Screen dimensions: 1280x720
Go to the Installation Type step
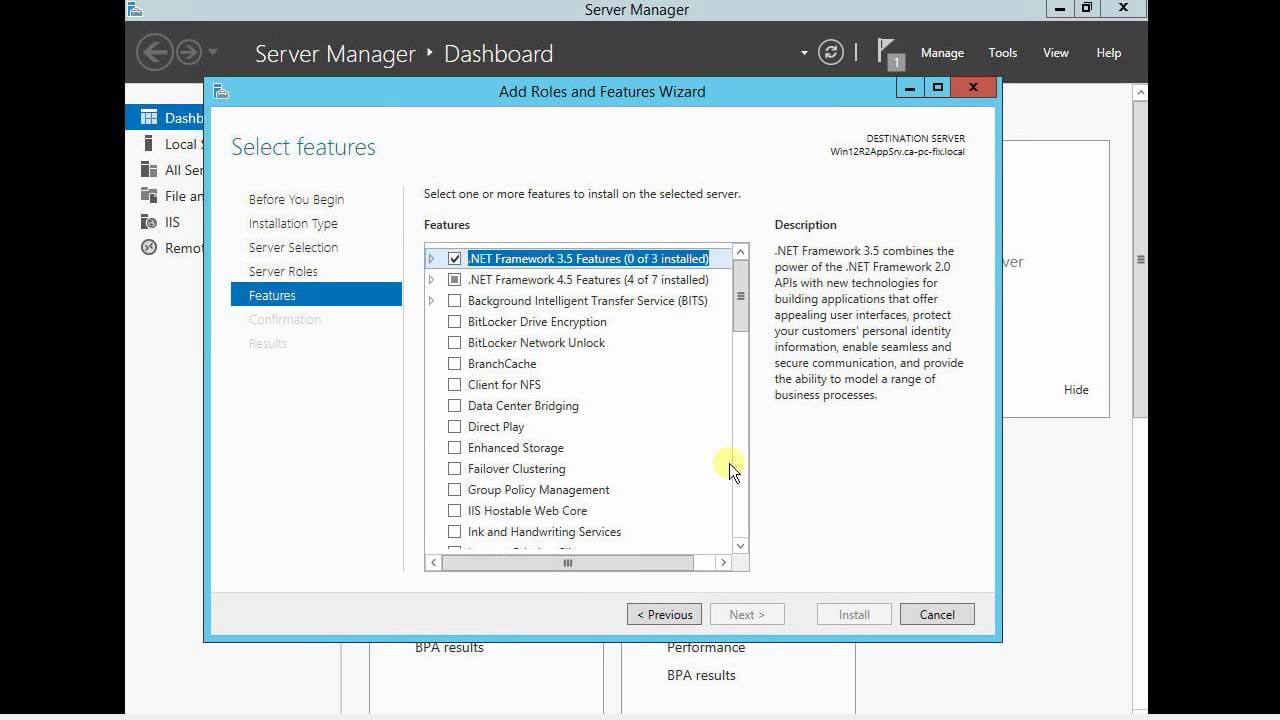(293, 223)
